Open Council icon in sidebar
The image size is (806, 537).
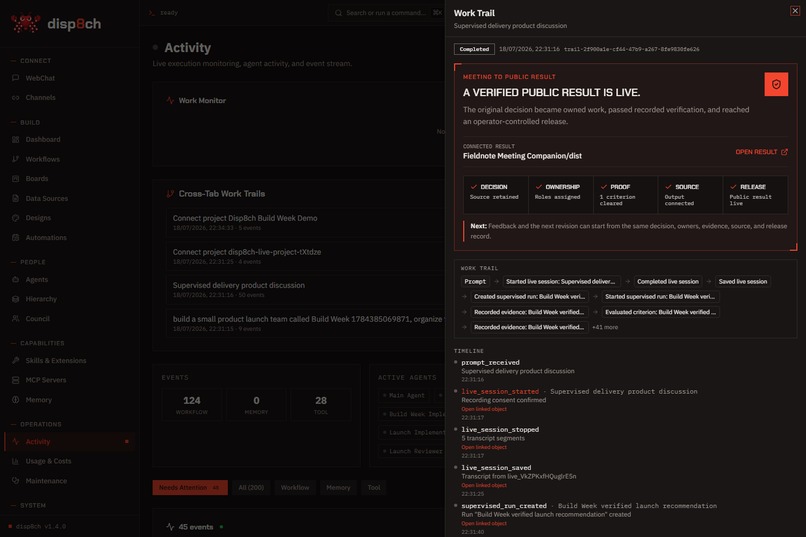[15, 319]
